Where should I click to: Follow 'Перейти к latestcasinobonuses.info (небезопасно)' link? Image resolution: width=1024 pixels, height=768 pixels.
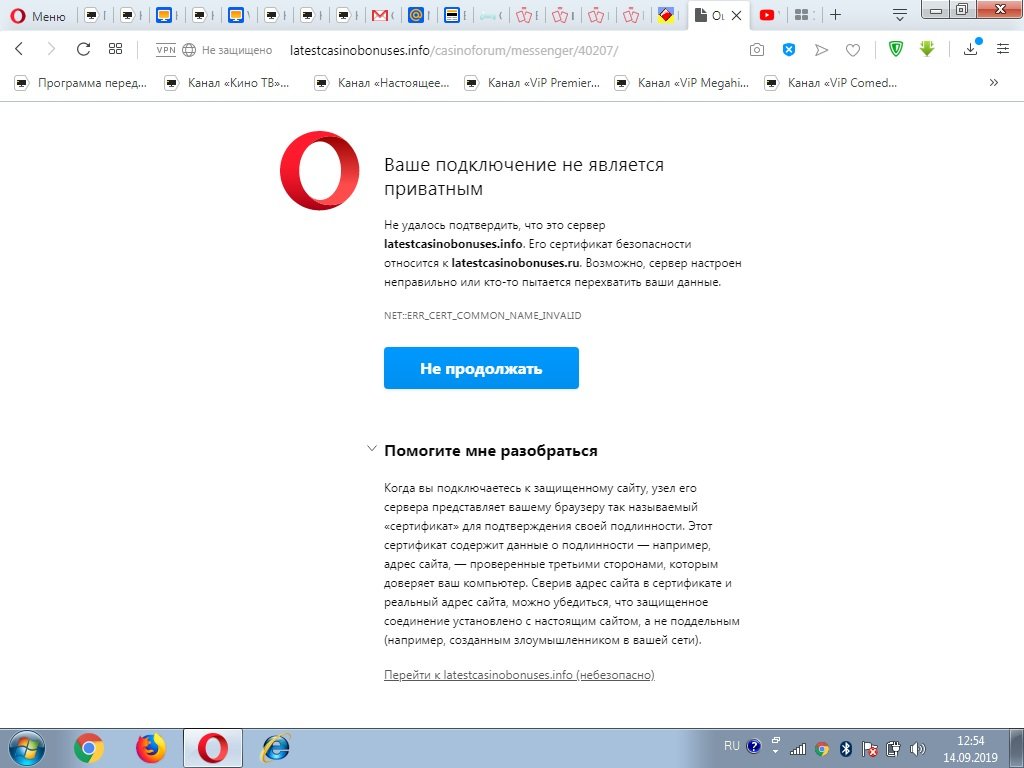click(x=519, y=675)
